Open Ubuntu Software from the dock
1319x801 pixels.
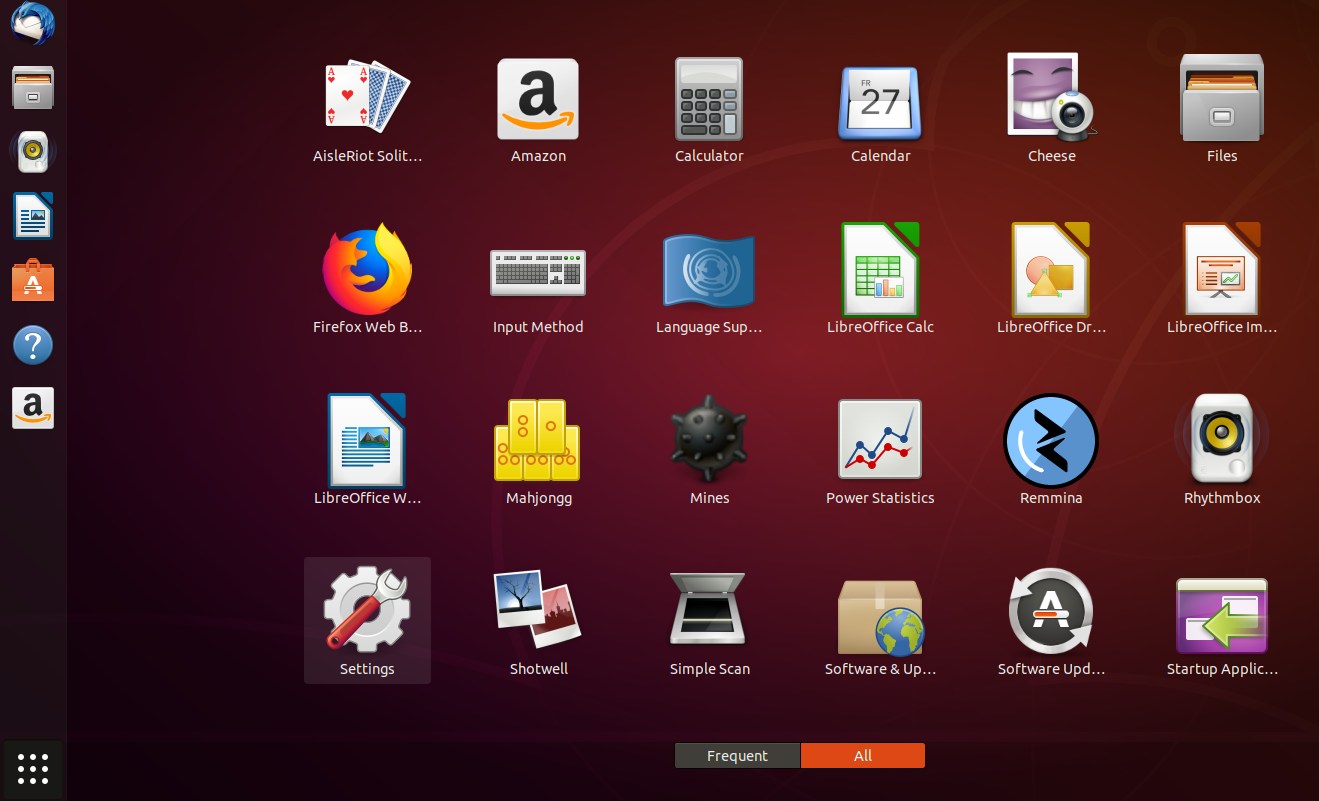coord(33,280)
